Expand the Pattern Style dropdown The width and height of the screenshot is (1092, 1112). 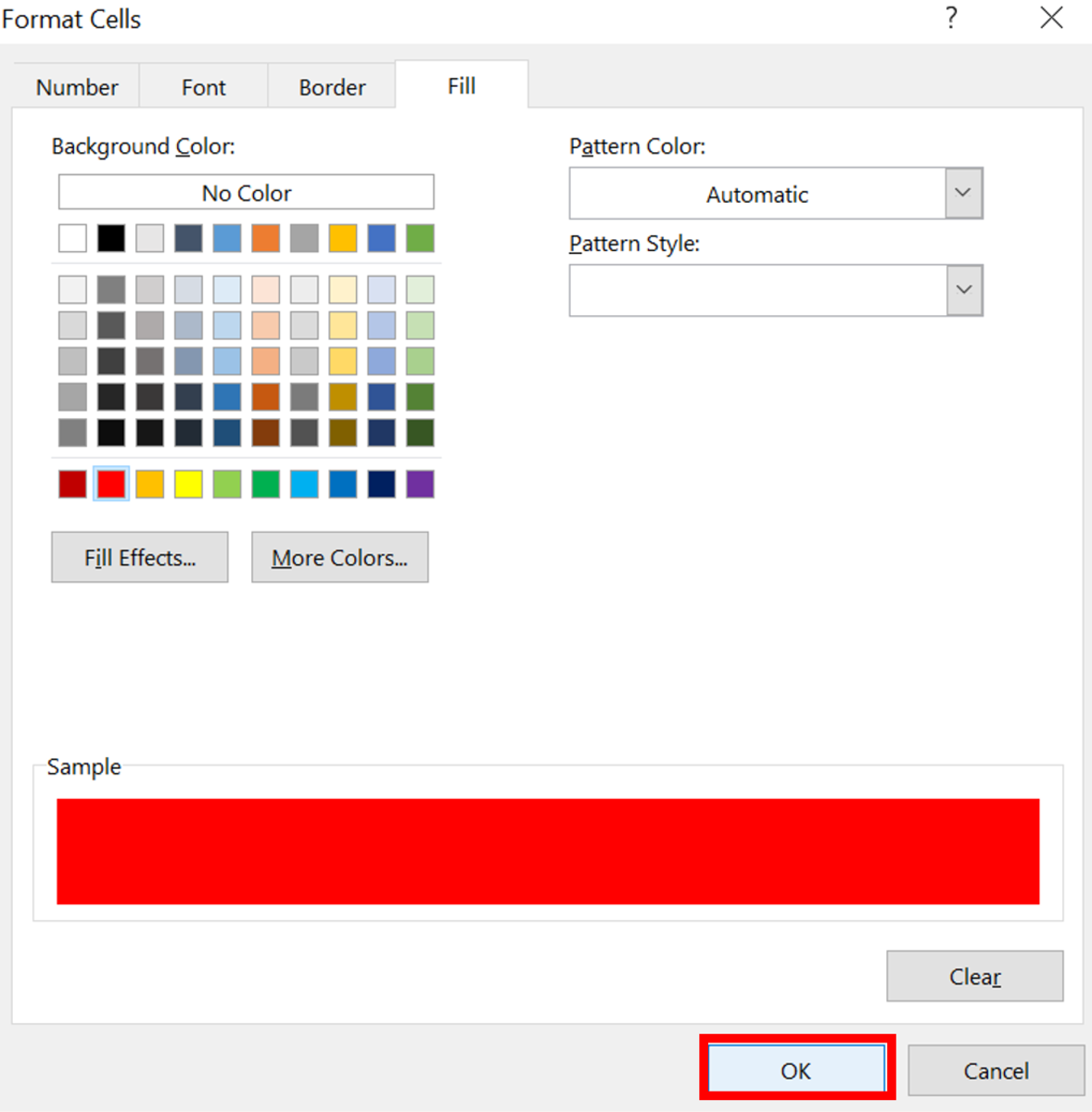point(963,290)
